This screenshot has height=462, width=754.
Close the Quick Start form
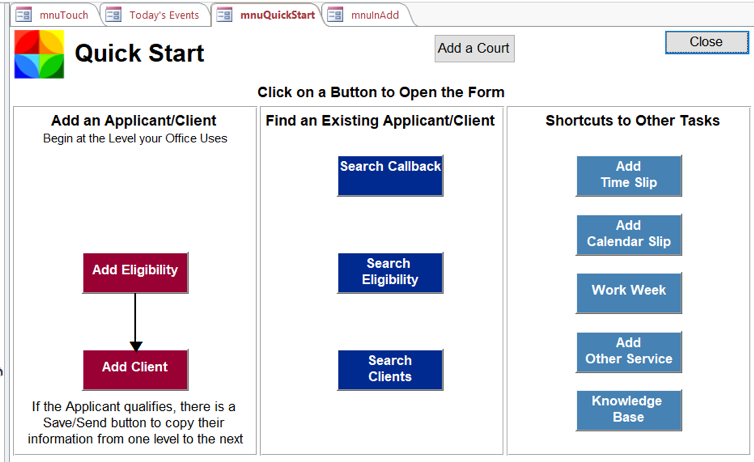coord(706,42)
